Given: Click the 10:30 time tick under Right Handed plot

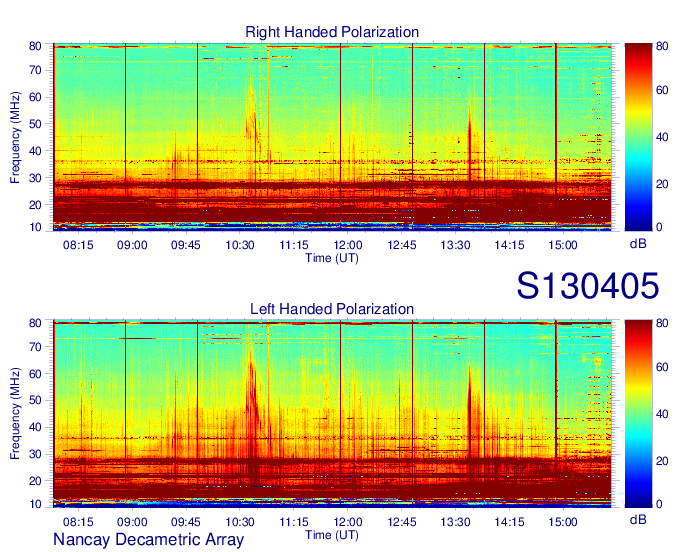Looking at the screenshot, I should 240,245.
